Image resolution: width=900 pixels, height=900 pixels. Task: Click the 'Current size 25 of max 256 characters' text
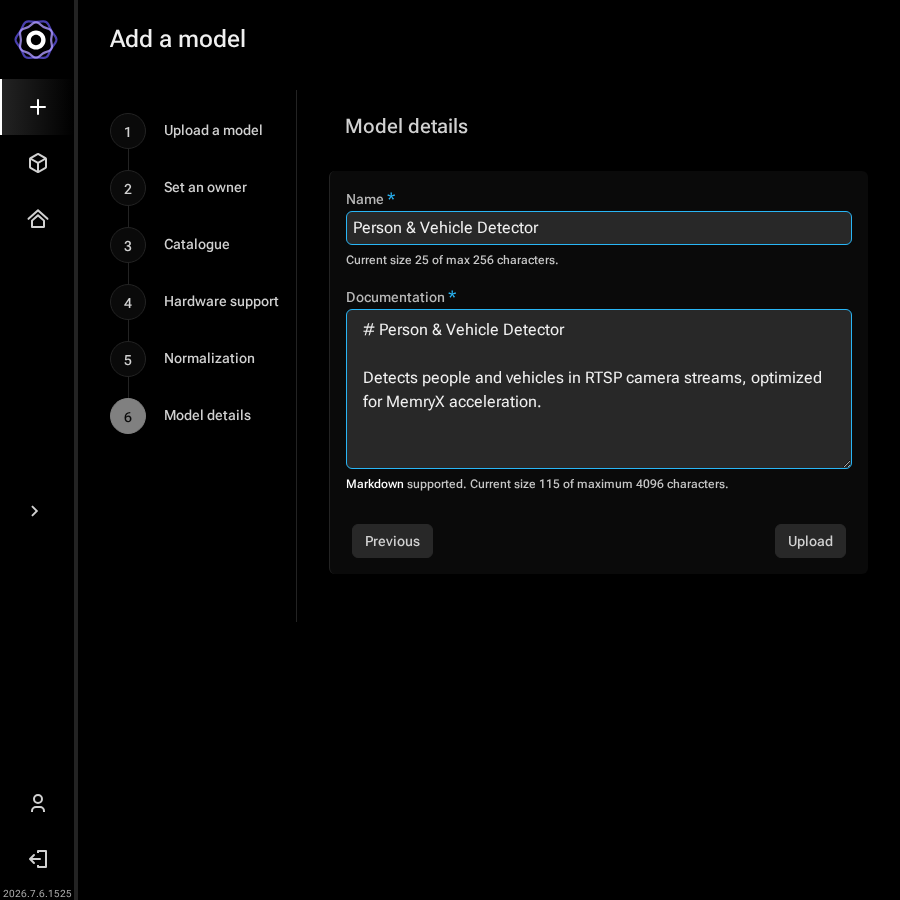[x=452, y=260]
